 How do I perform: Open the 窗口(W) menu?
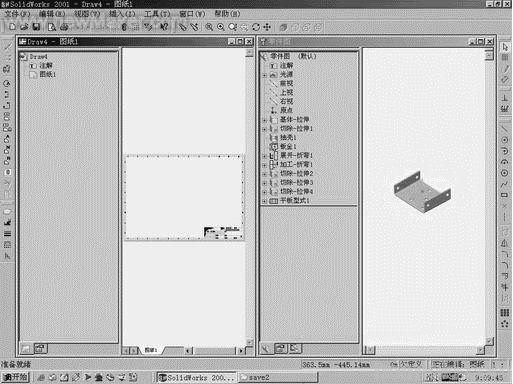coord(192,14)
